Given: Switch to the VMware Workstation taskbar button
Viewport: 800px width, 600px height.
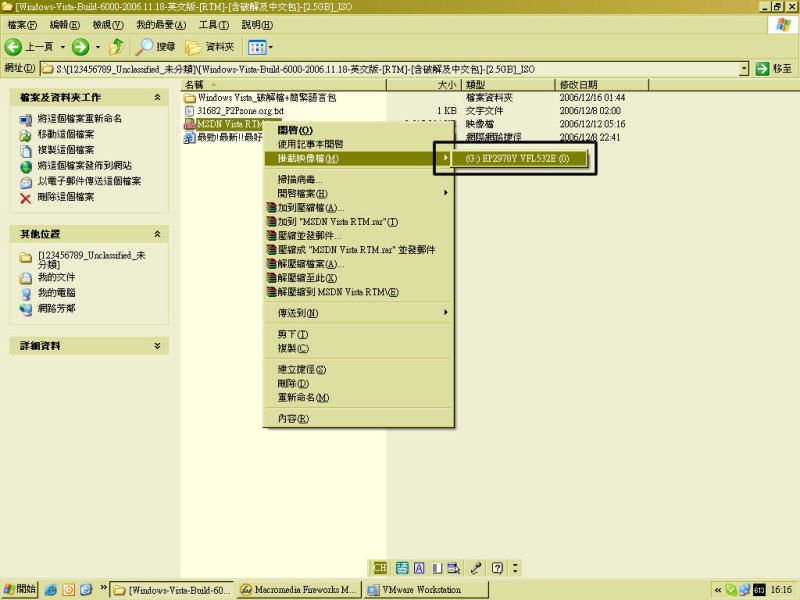Looking at the screenshot, I should click(427, 590).
